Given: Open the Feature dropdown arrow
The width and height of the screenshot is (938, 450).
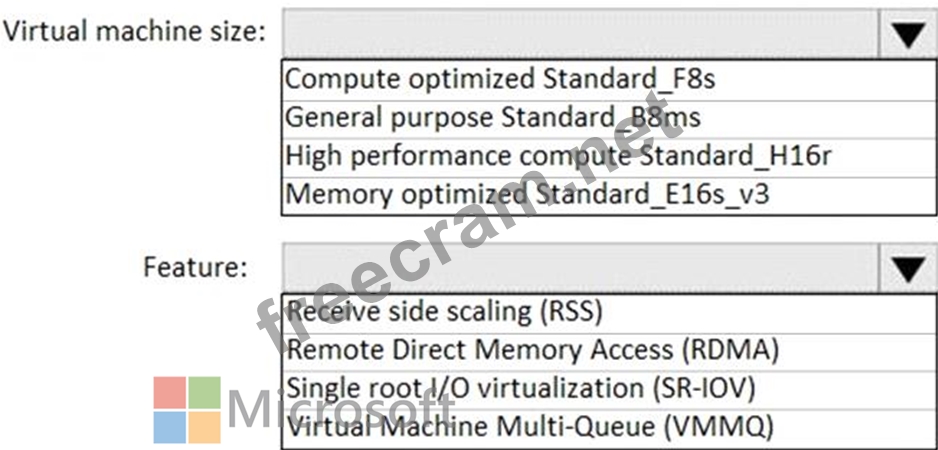Looking at the screenshot, I should pyautogui.click(x=907, y=268).
